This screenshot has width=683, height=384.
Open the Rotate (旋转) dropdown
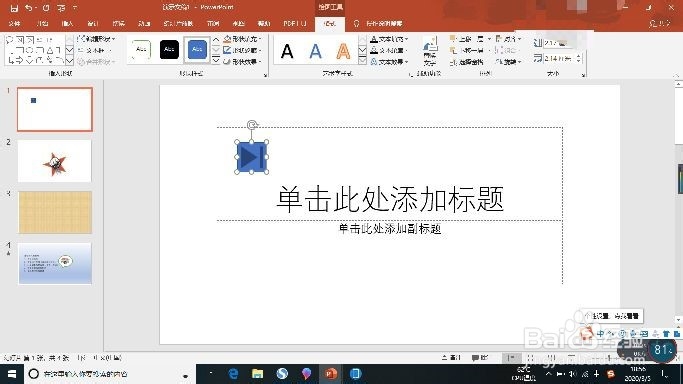pyautogui.click(x=508, y=62)
